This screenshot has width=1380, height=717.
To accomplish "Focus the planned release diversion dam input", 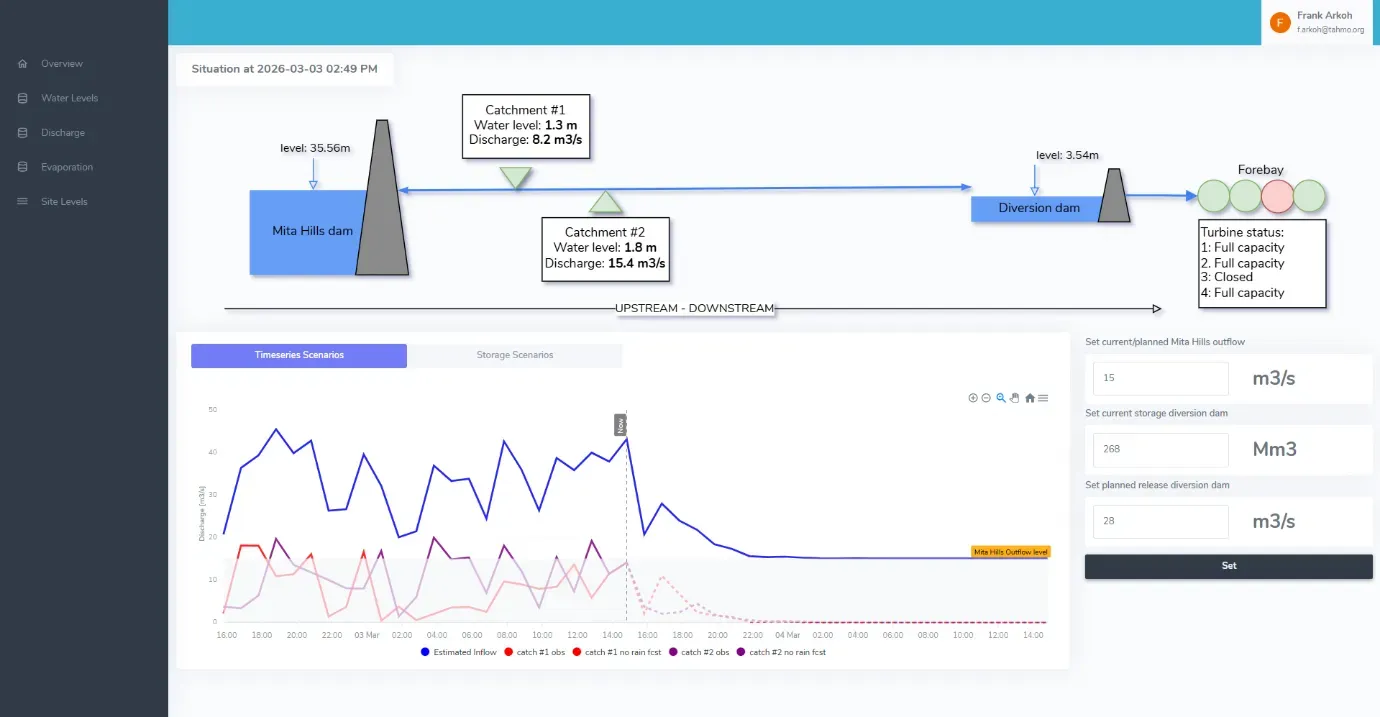I will pyautogui.click(x=1161, y=522).
